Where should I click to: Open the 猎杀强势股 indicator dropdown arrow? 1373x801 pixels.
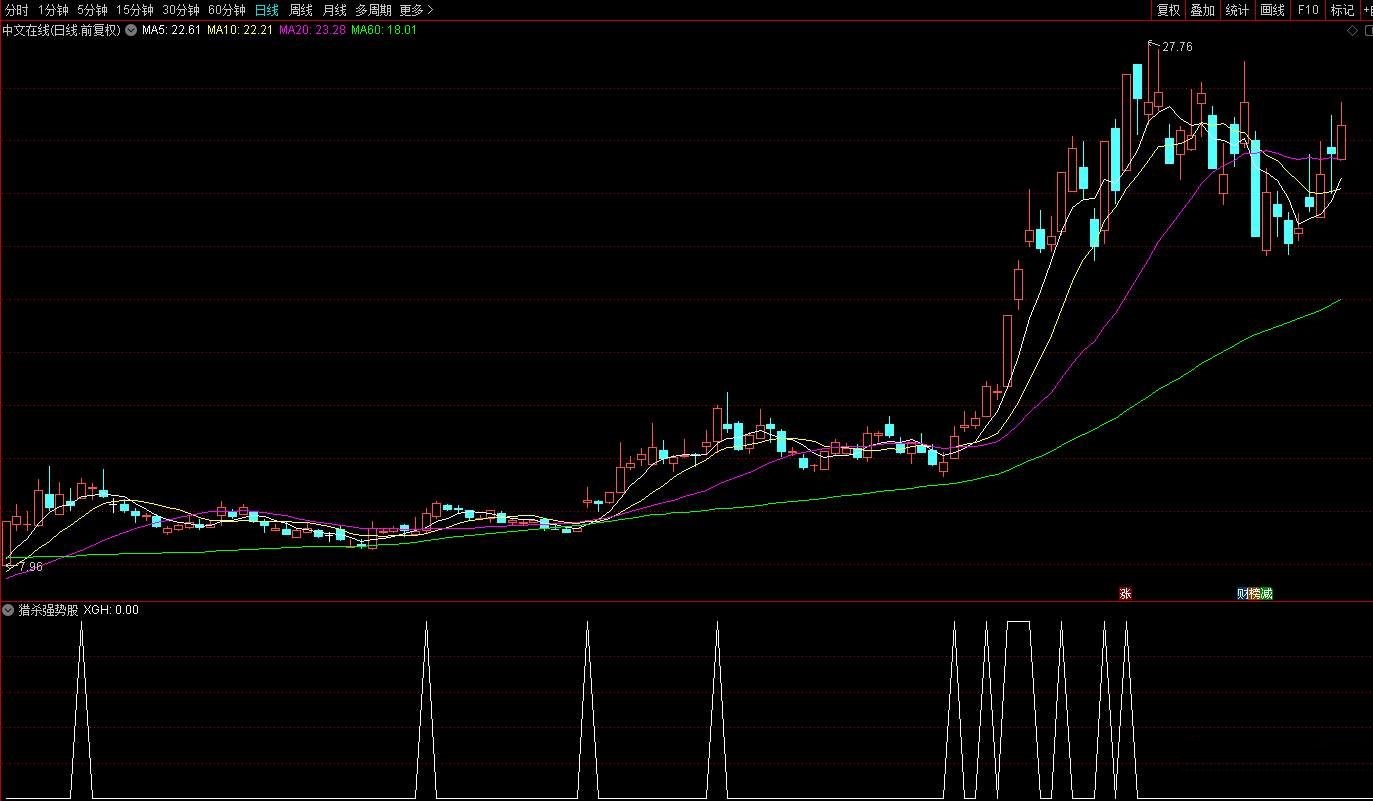click(8, 610)
